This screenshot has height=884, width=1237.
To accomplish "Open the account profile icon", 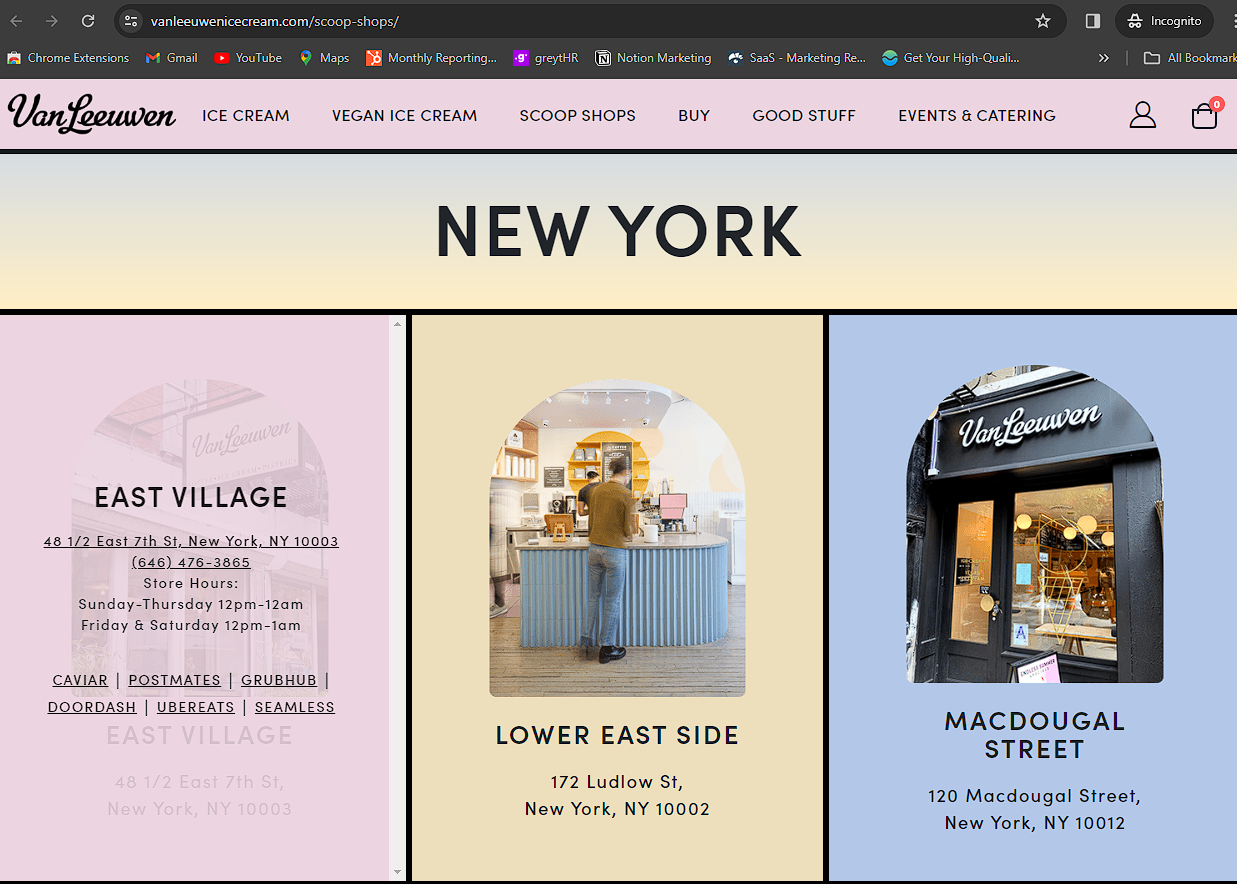I will tap(1143, 115).
